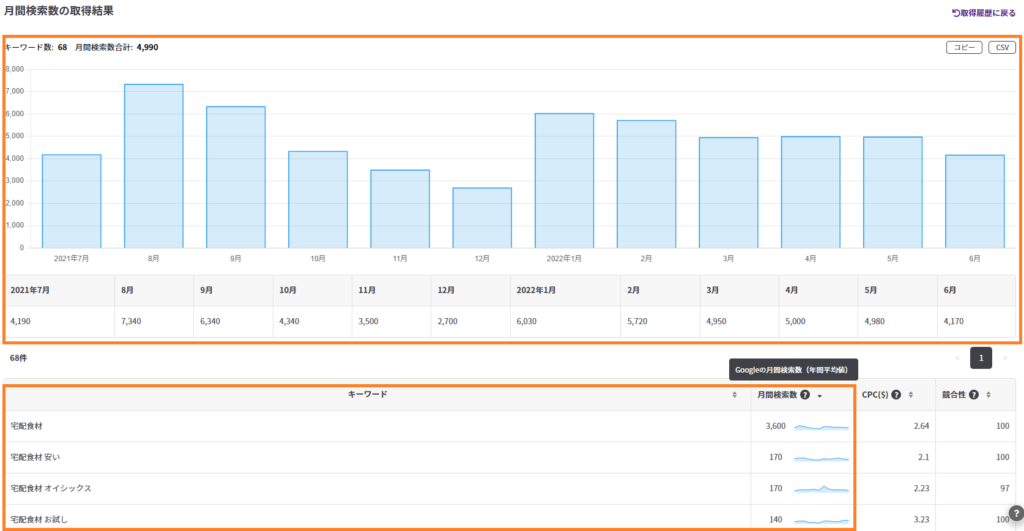The image size is (1024, 531).
Task: Click the sparkline chart for 宅配食材 row
Action: (x=821, y=427)
